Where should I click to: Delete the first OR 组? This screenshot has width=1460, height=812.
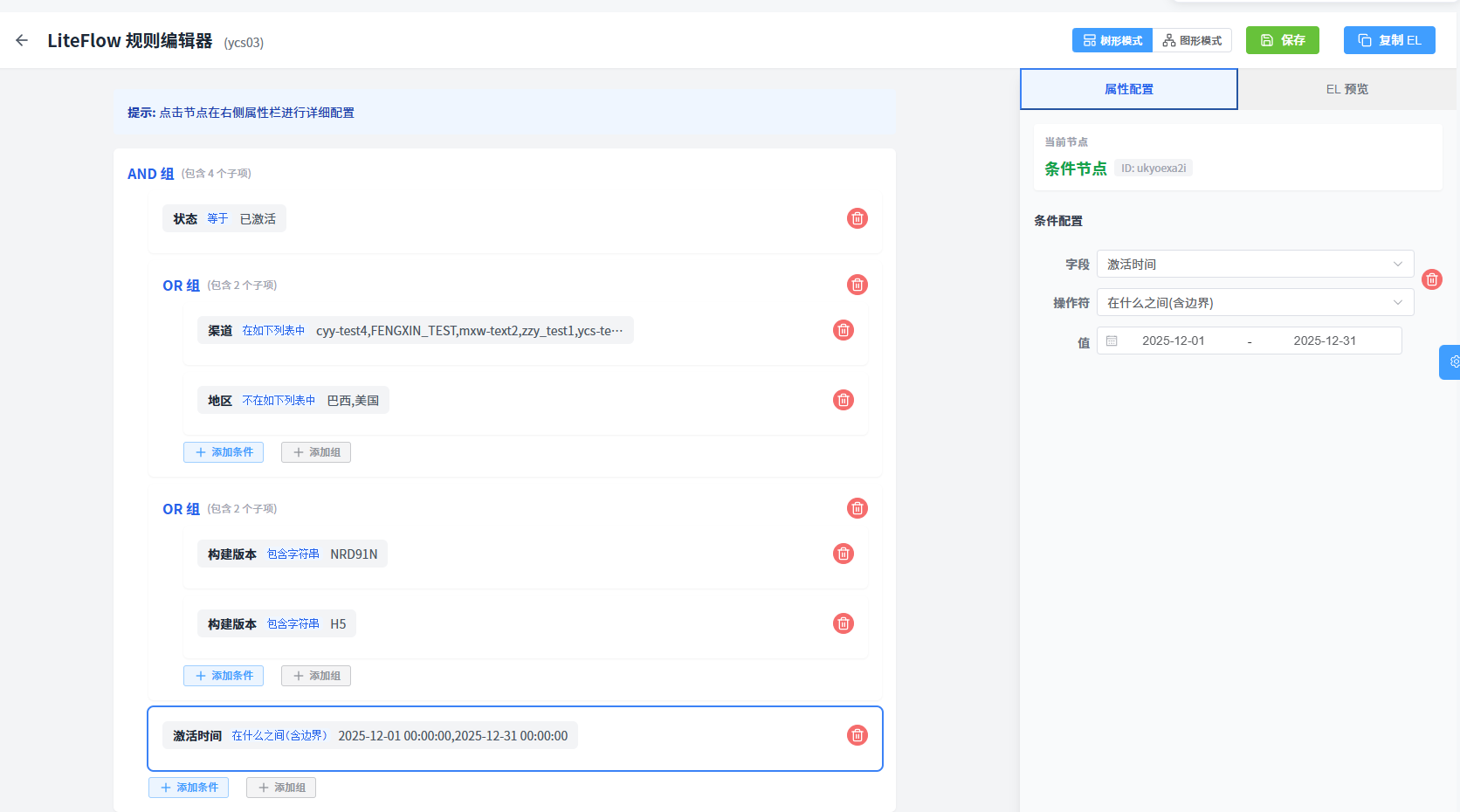[857, 285]
